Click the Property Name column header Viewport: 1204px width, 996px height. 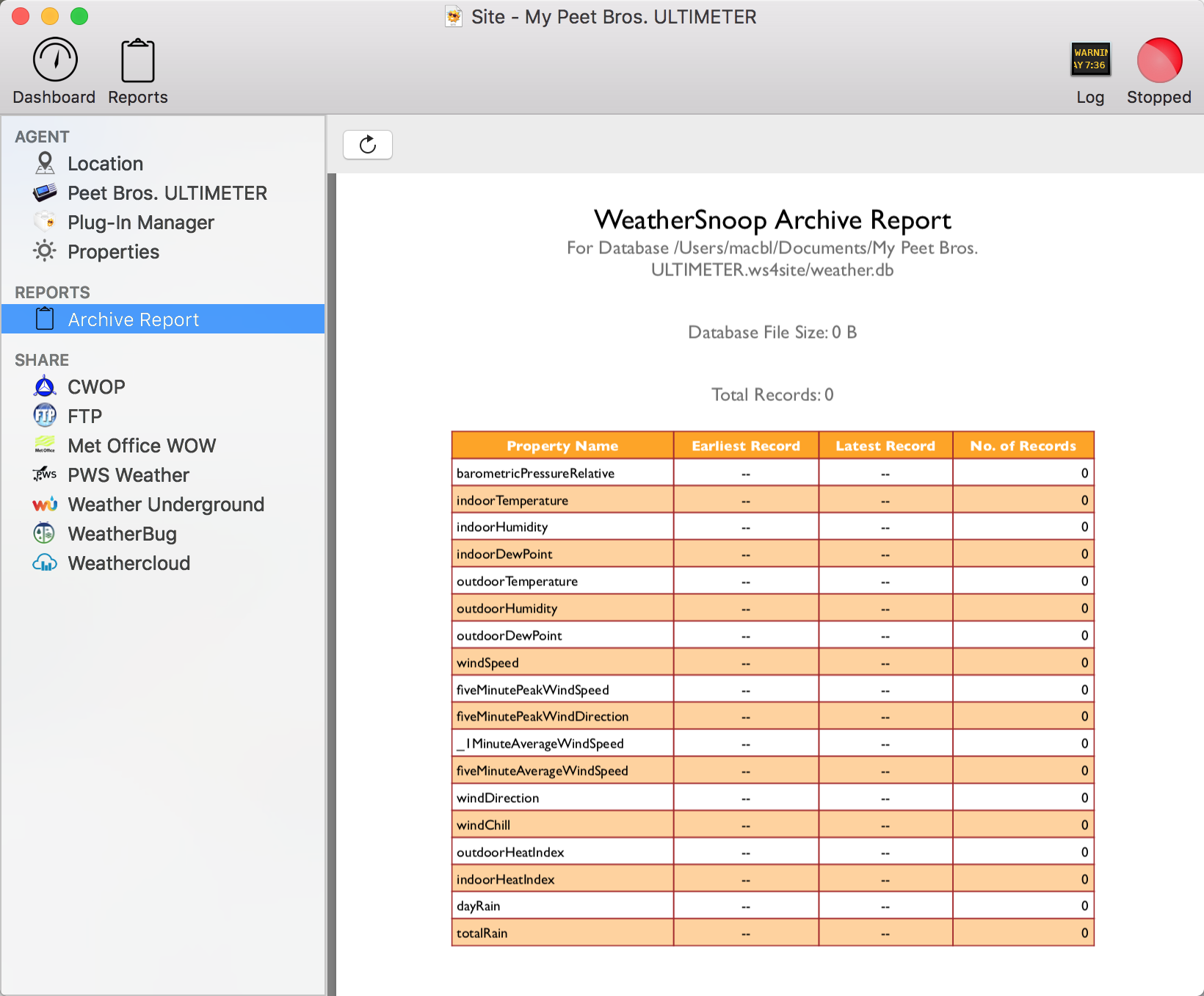pyautogui.click(x=562, y=446)
